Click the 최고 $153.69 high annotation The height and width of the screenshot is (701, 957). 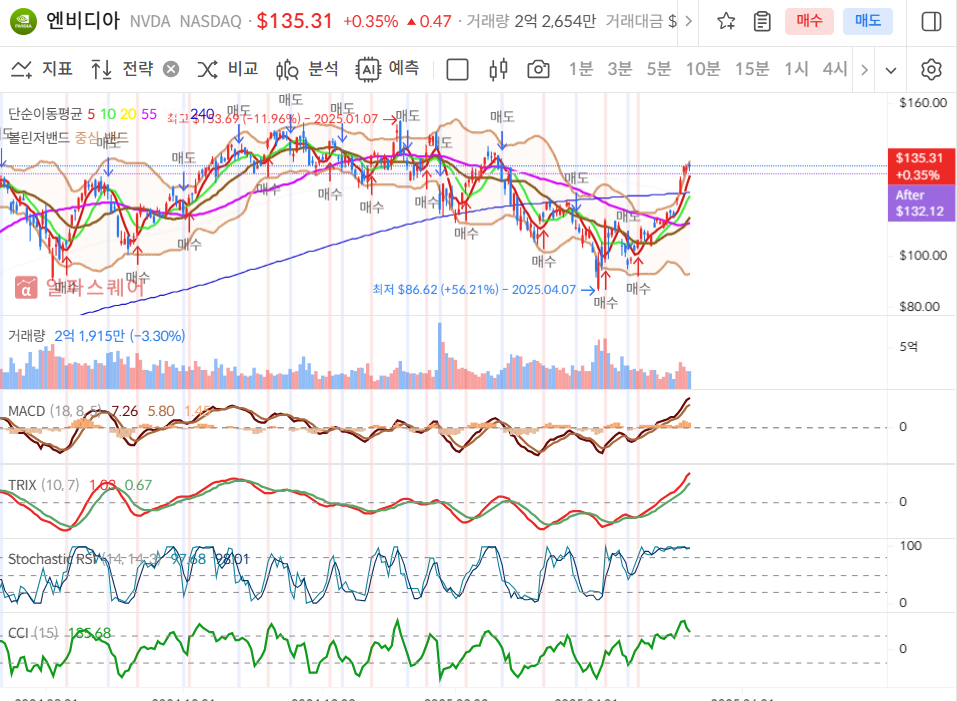click(281, 118)
